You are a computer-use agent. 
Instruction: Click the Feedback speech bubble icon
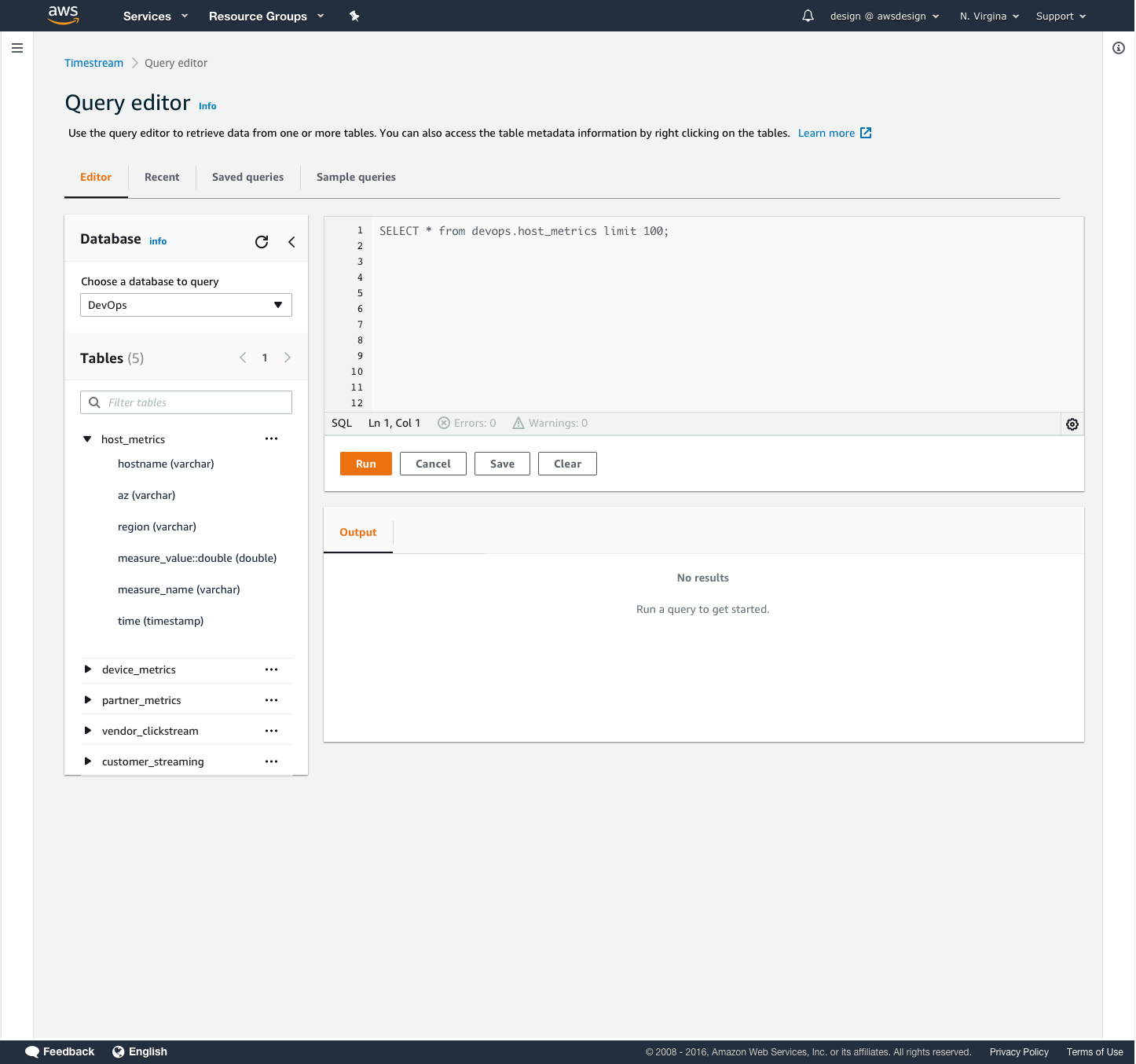pos(32,1051)
